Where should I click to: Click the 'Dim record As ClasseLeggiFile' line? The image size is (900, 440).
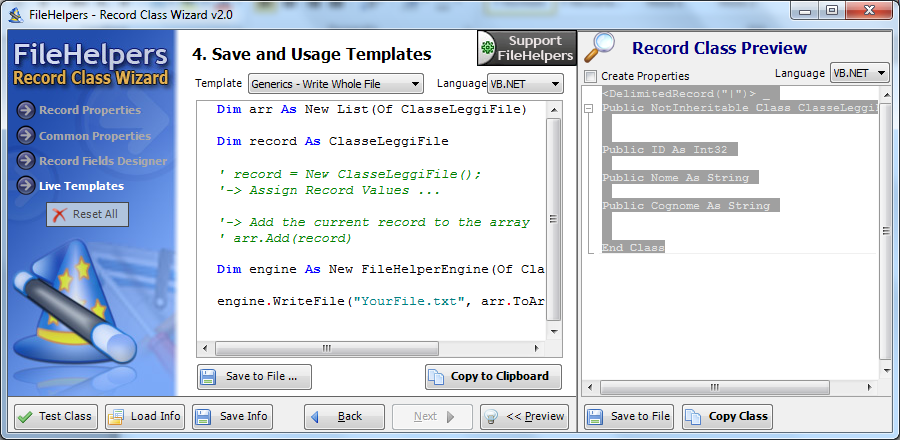[332, 141]
